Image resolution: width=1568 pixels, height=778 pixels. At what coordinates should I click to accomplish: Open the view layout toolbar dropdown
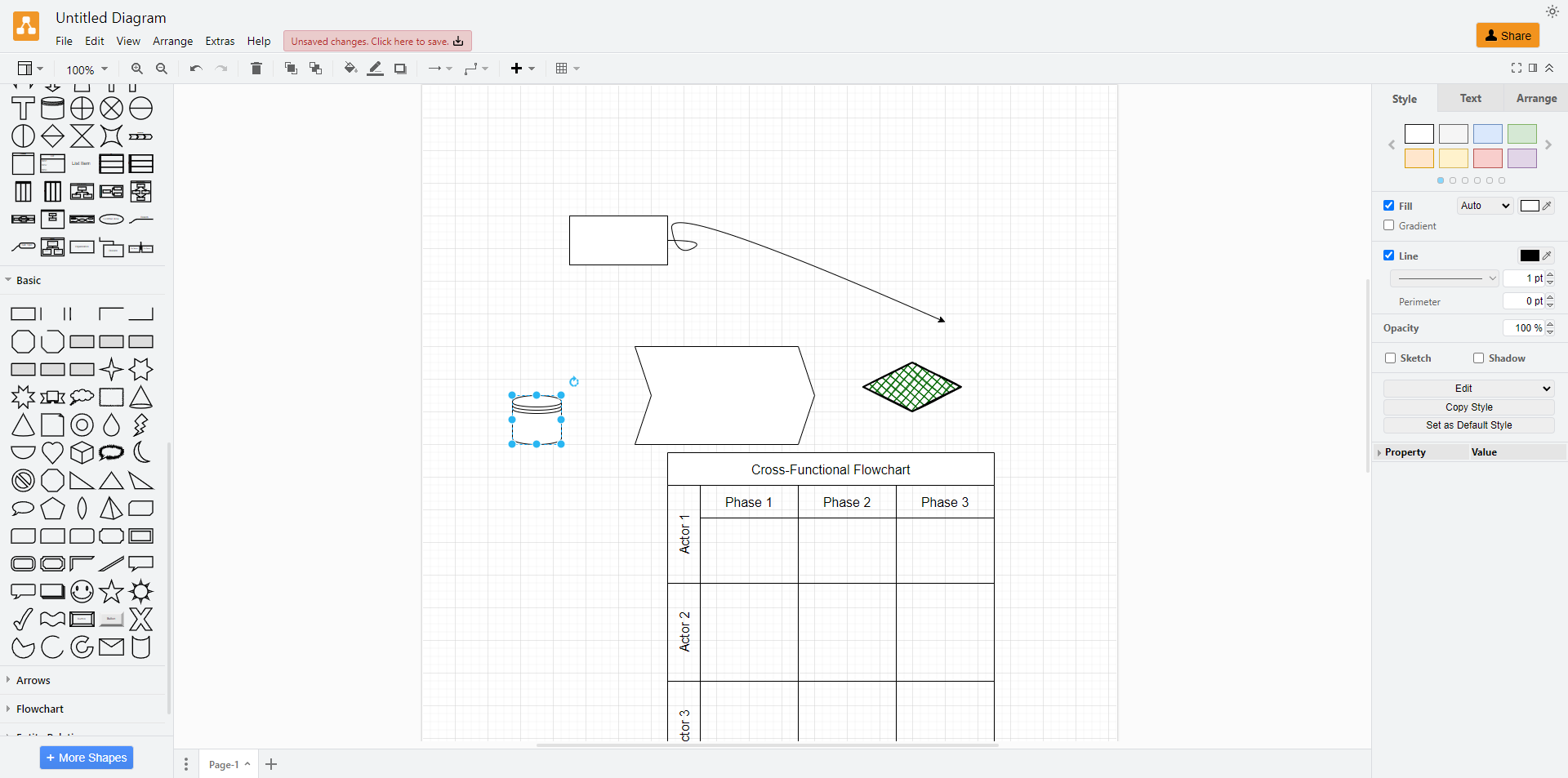[x=31, y=69]
